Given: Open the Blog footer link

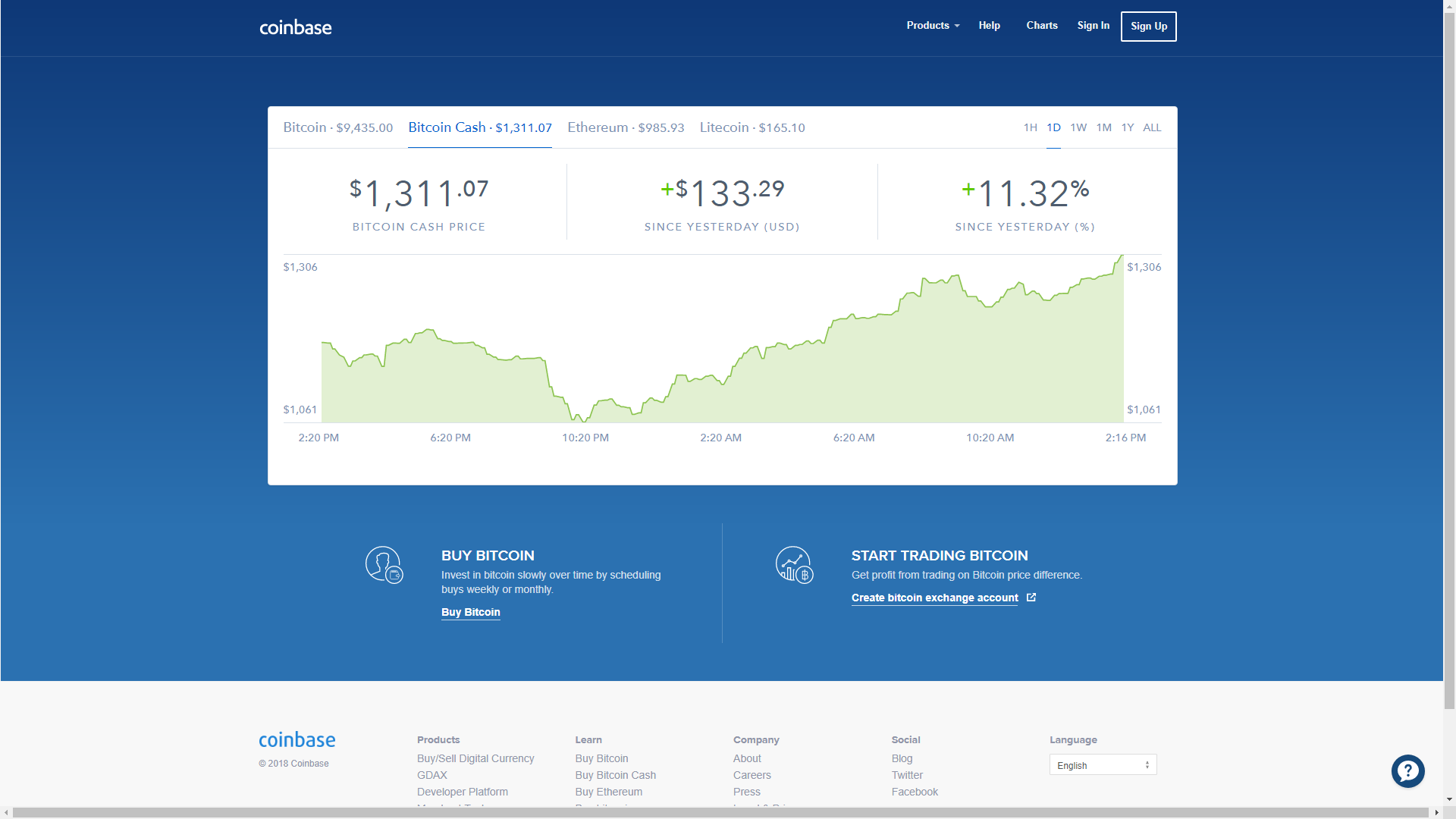Looking at the screenshot, I should tap(902, 758).
